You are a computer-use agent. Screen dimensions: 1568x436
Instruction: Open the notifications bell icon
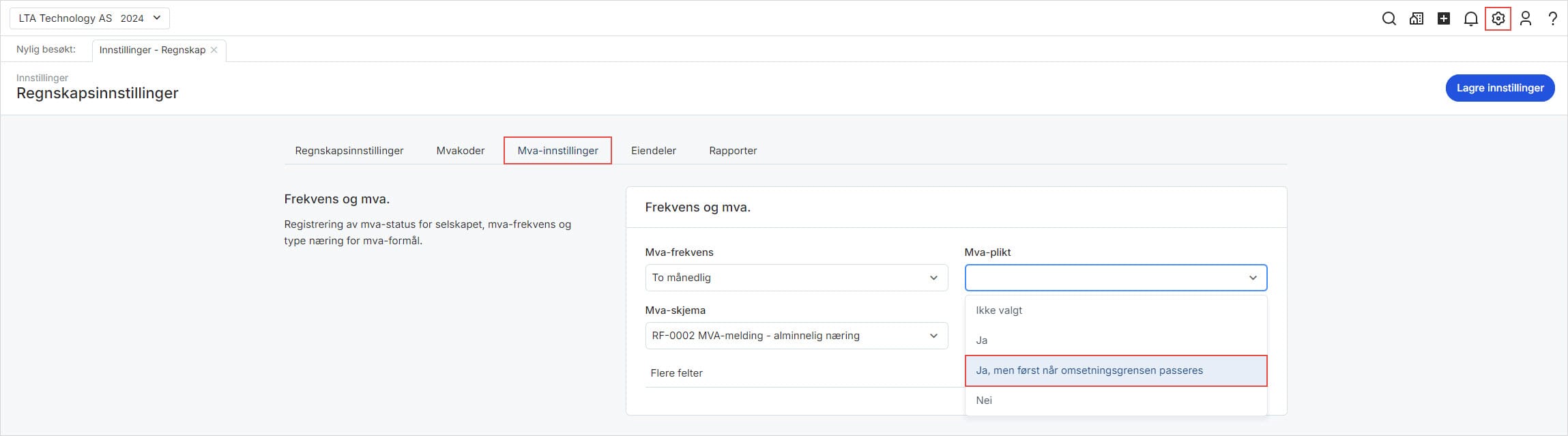[x=1471, y=18]
